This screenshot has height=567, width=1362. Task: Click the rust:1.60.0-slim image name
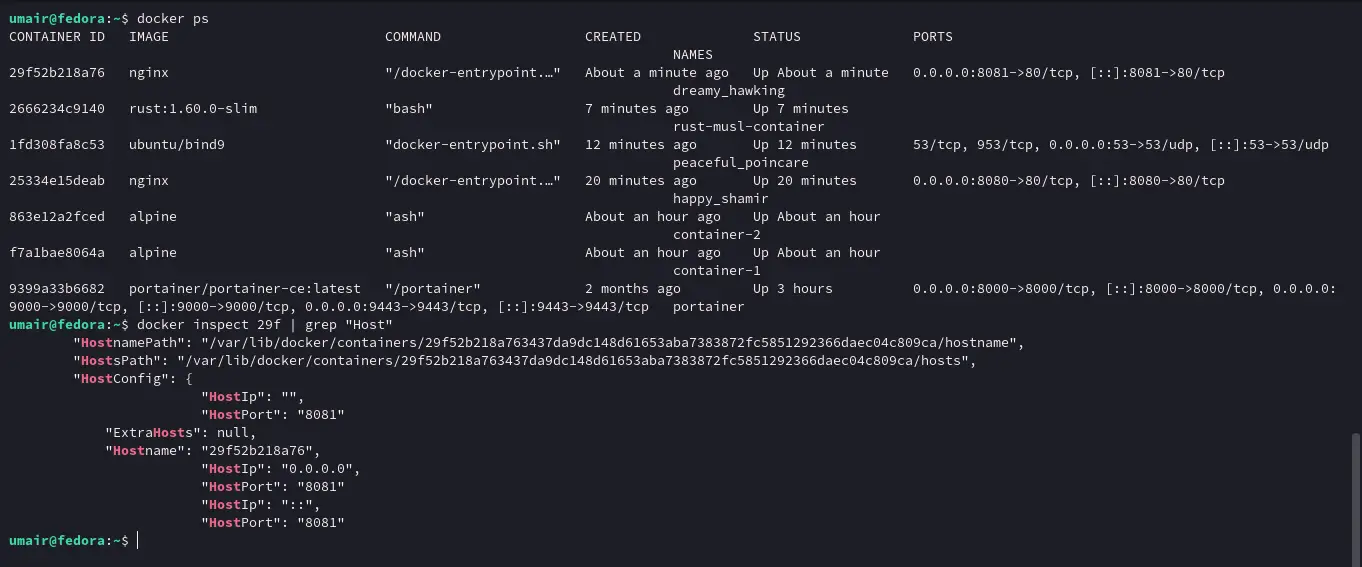tap(193, 109)
